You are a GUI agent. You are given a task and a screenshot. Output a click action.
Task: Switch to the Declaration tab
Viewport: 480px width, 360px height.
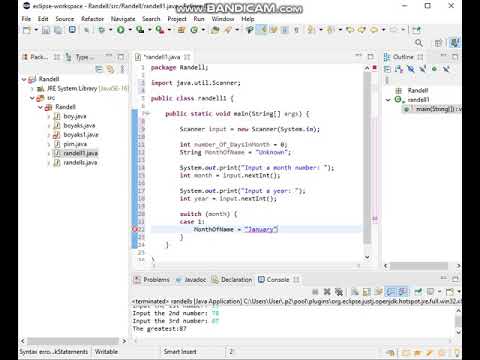coord(232,280)
